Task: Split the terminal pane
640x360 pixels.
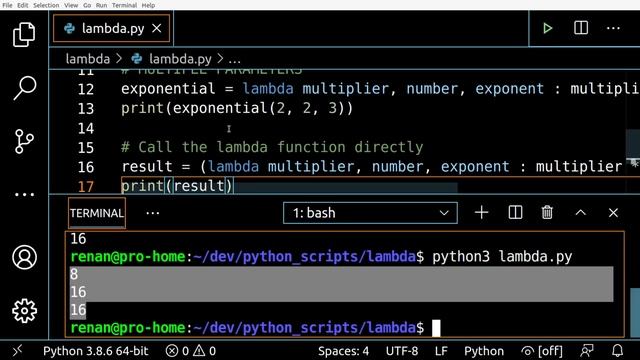Action: coord(515,213)
